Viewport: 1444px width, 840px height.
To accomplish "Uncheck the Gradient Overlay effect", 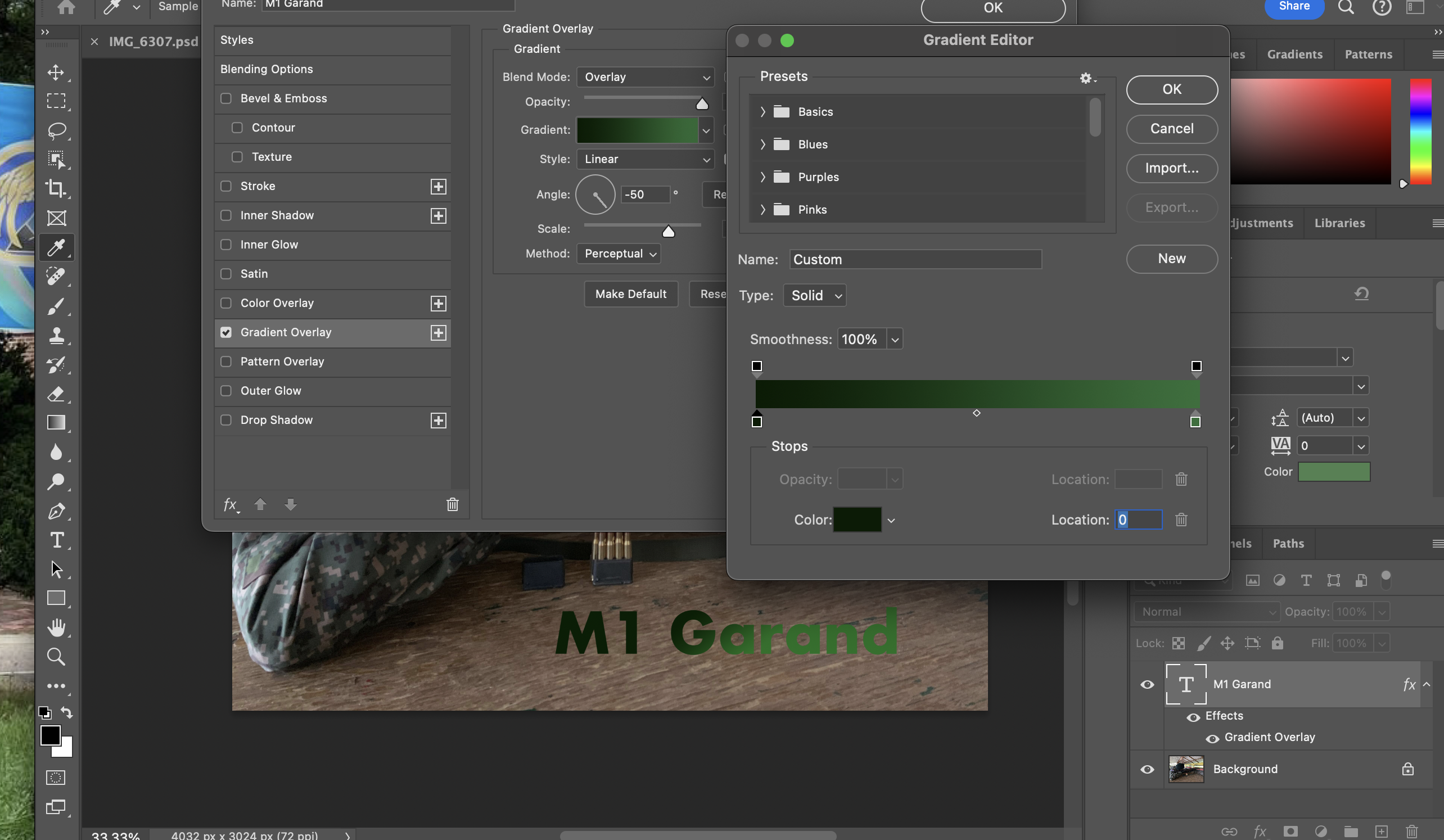I will (x=226, y=332).
